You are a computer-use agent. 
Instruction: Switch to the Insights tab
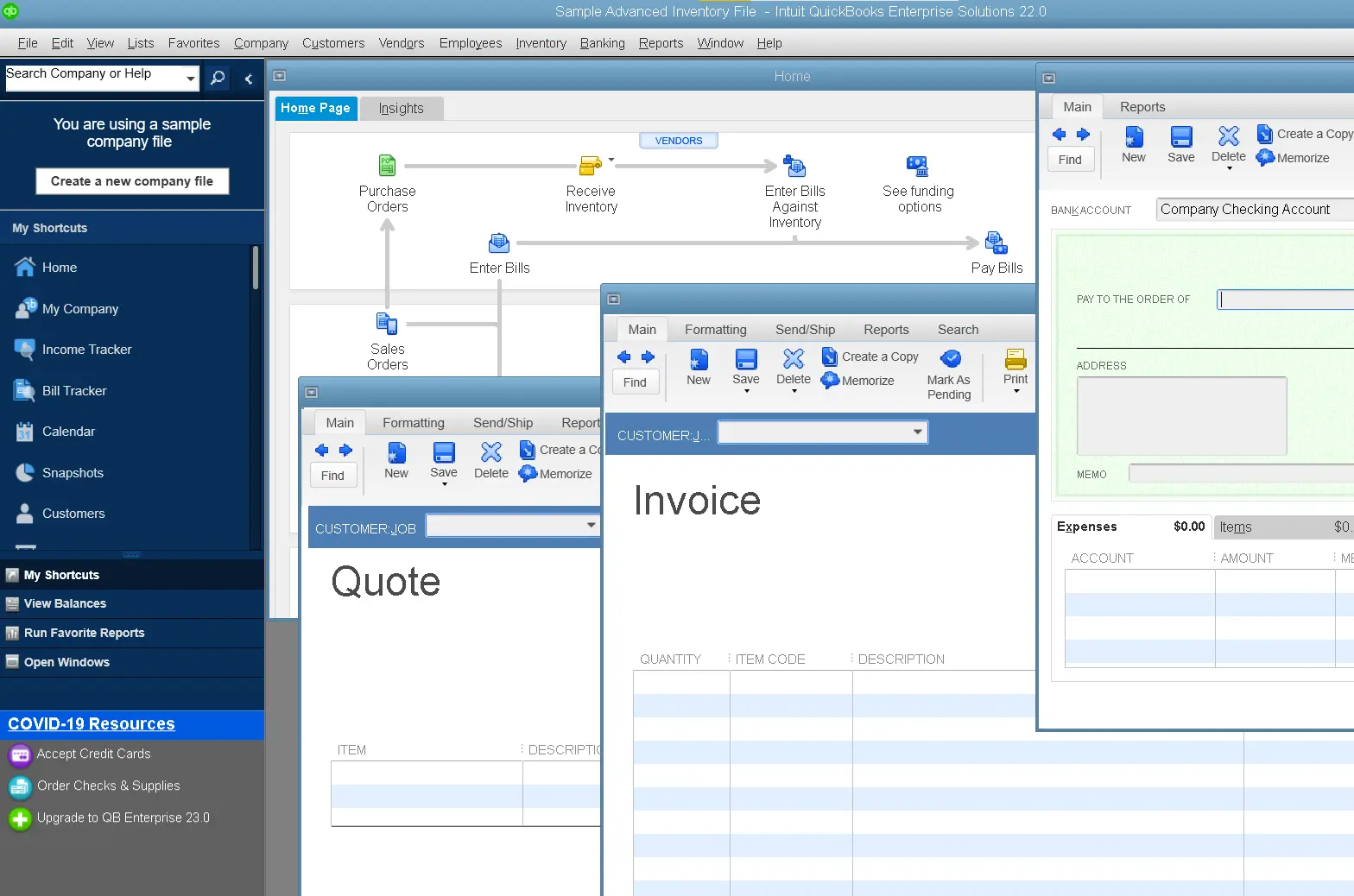point(401,109)
